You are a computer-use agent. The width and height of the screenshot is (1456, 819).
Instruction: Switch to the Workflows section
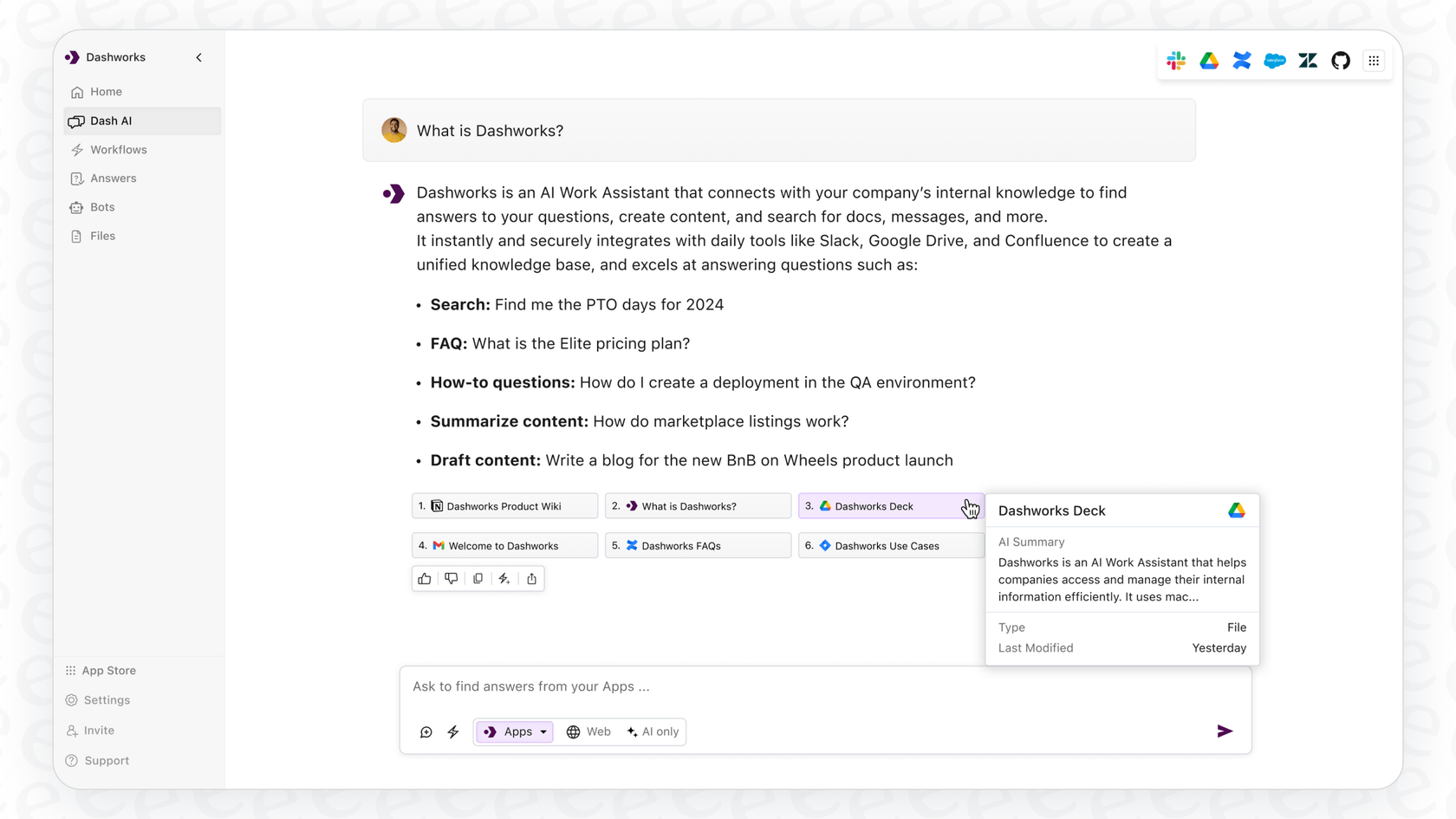[x=118, y=149]
